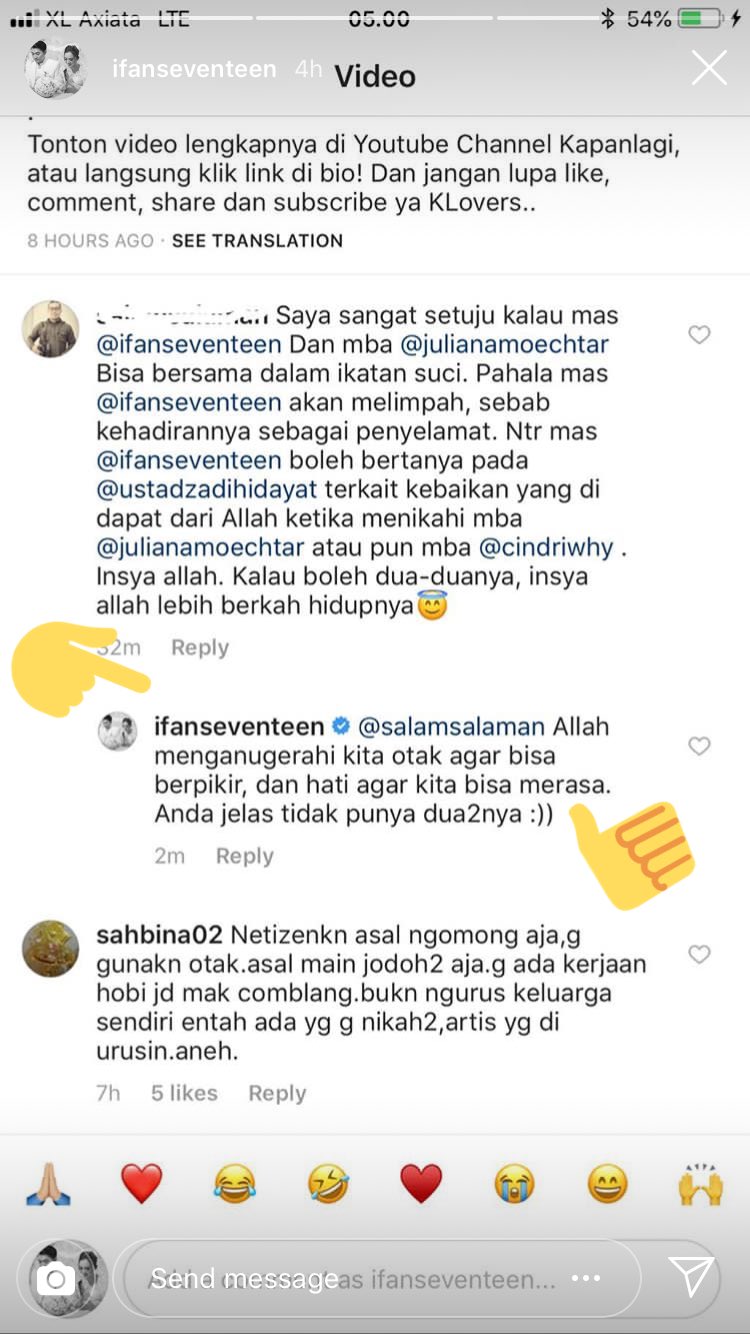Reply to ifanseventeen's 2m comment

pyautogui.click(x=245, y=856)
